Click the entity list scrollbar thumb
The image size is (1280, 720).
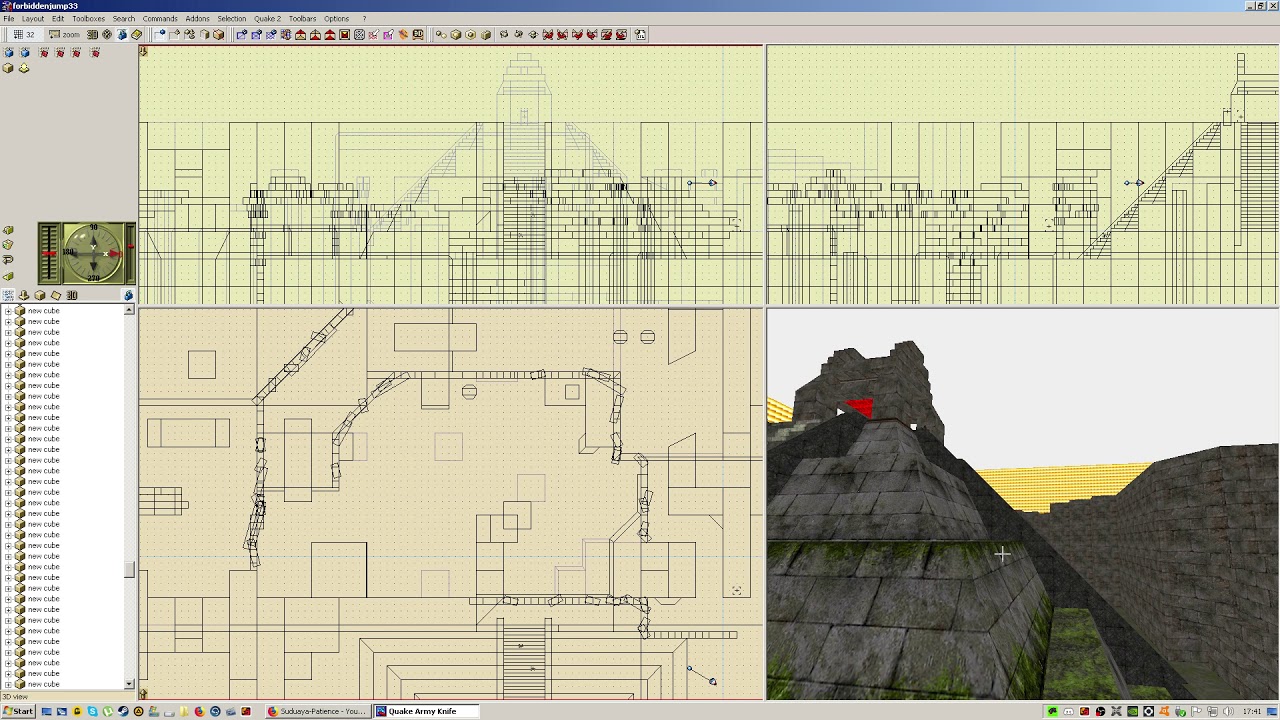[x=129, y=570]
